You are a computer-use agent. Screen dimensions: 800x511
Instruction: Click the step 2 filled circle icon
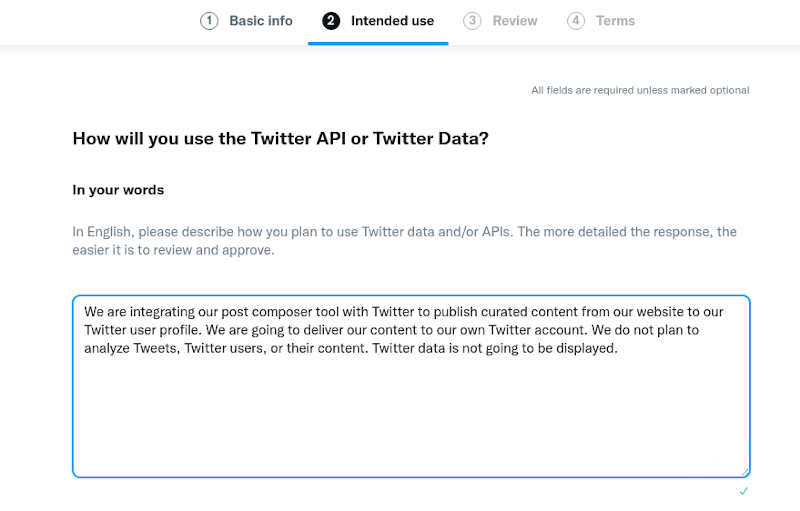click(x=331, y=21)
